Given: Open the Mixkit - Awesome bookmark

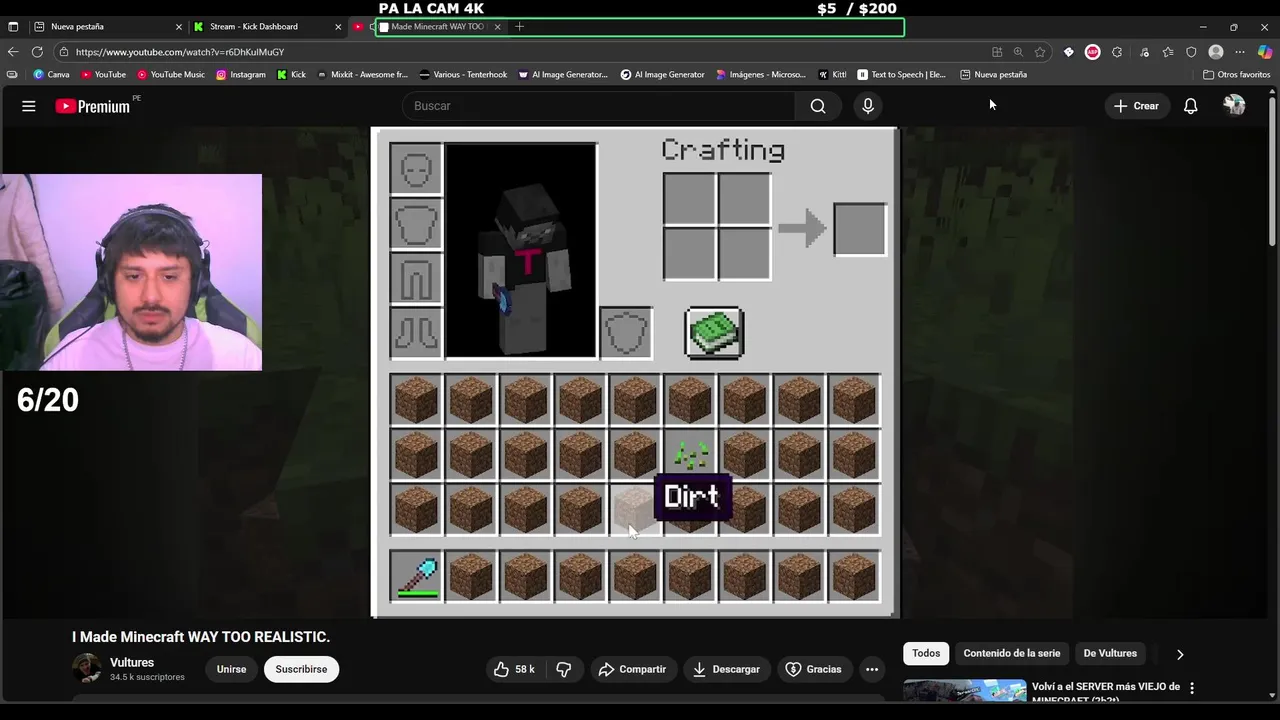Looking at the screenshot, I should coord(362,74).
